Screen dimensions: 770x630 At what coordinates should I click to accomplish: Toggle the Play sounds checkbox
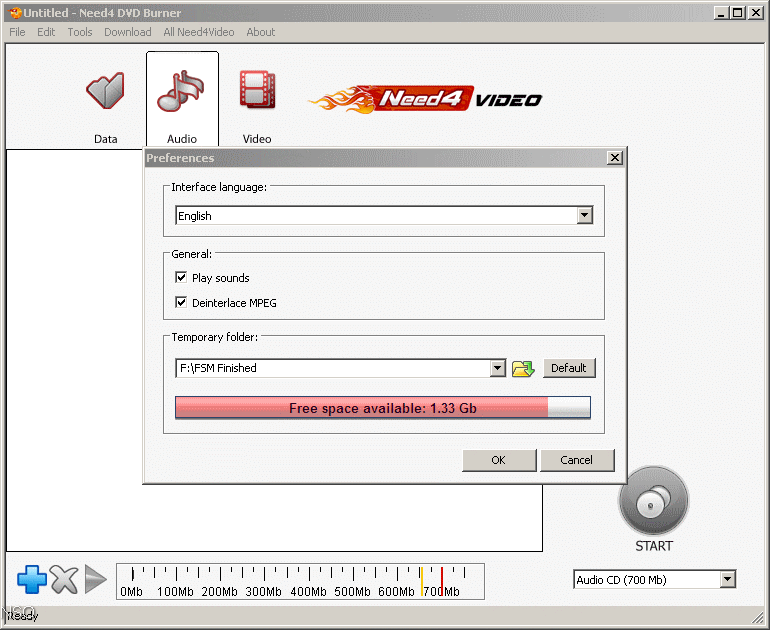[181, 277]
